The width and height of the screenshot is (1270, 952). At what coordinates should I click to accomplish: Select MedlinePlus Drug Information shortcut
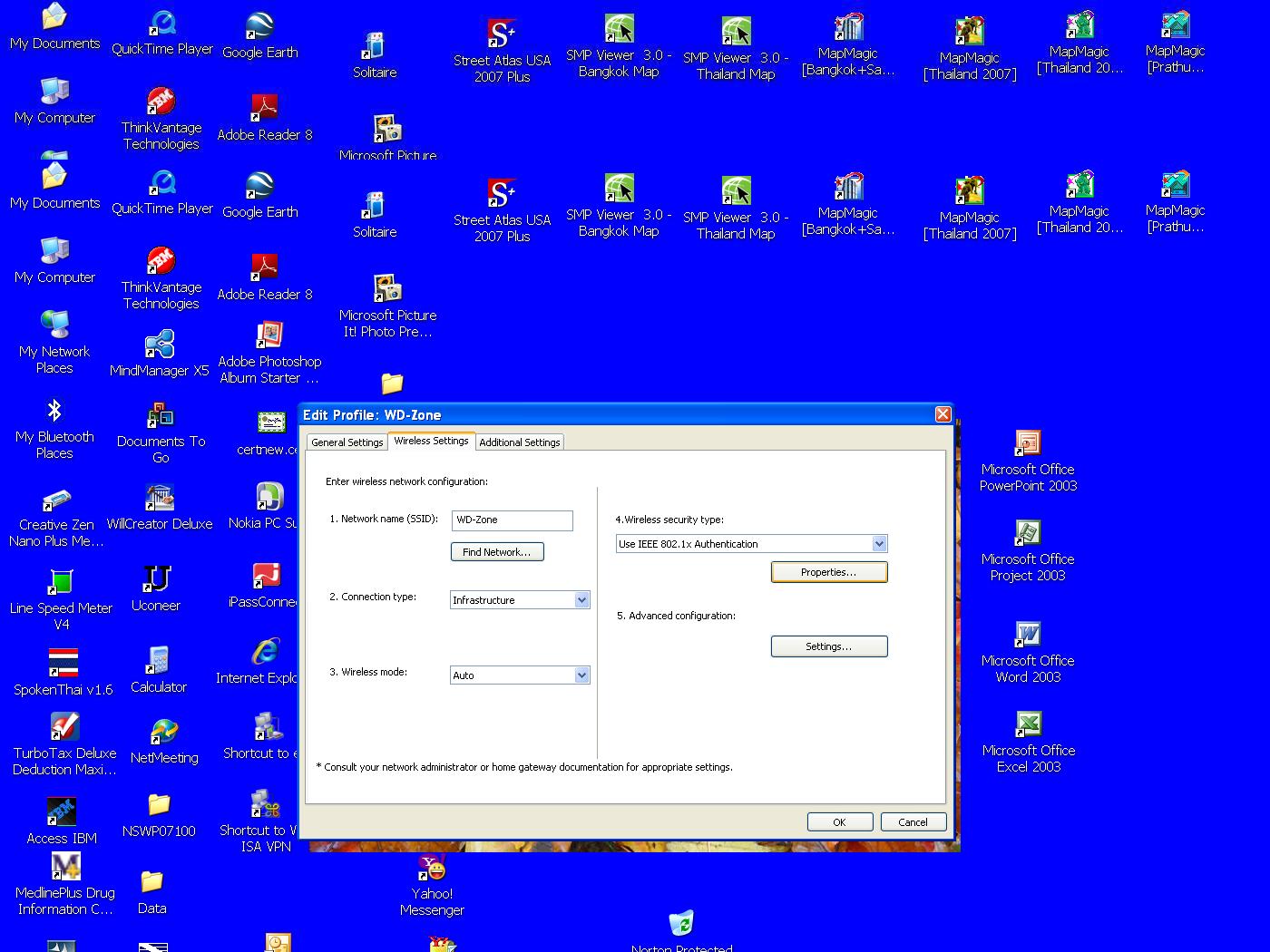click(x=65, y=884)
